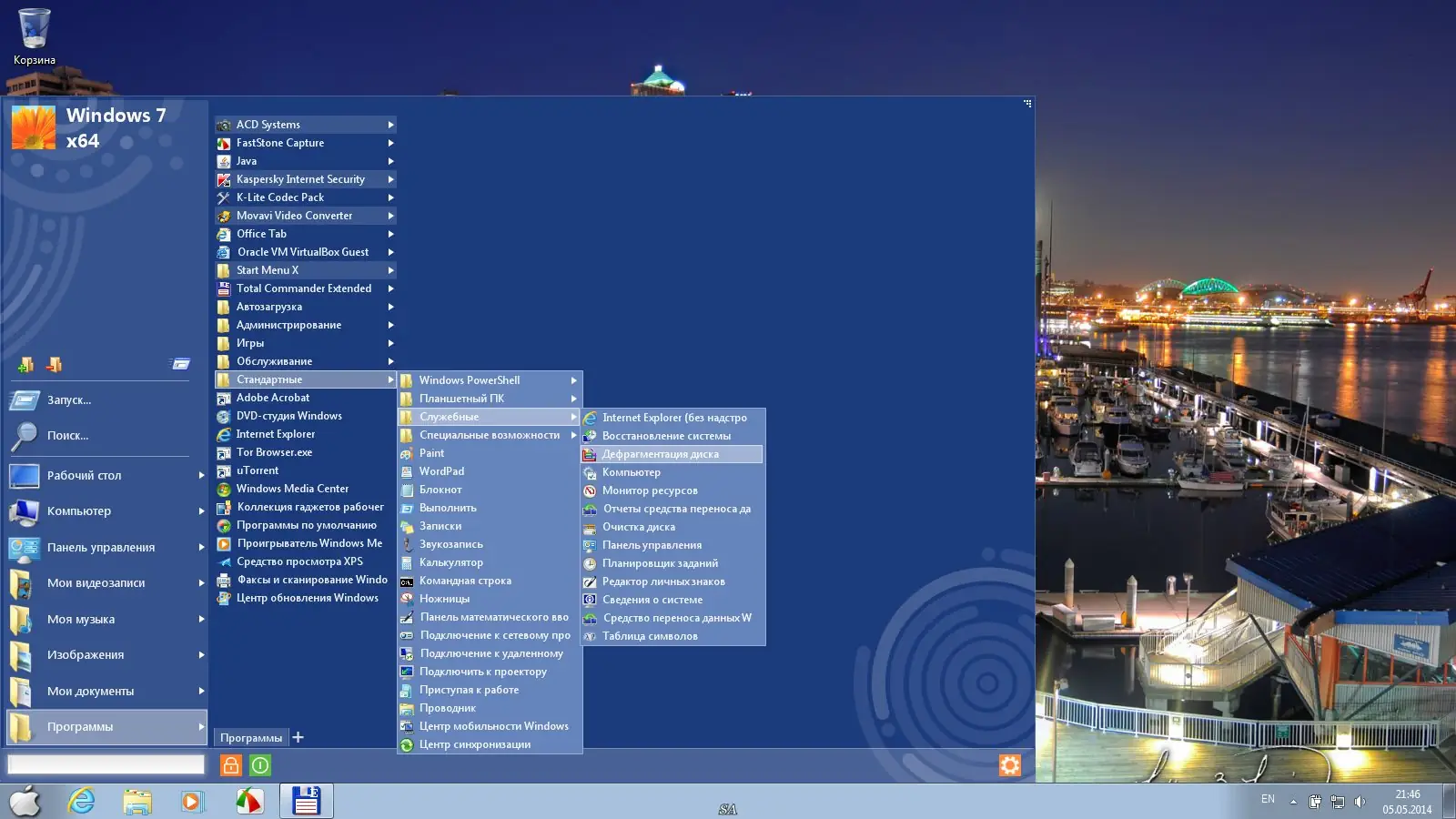Click the volume speaker icon in the system tray

click(1360, 802)
